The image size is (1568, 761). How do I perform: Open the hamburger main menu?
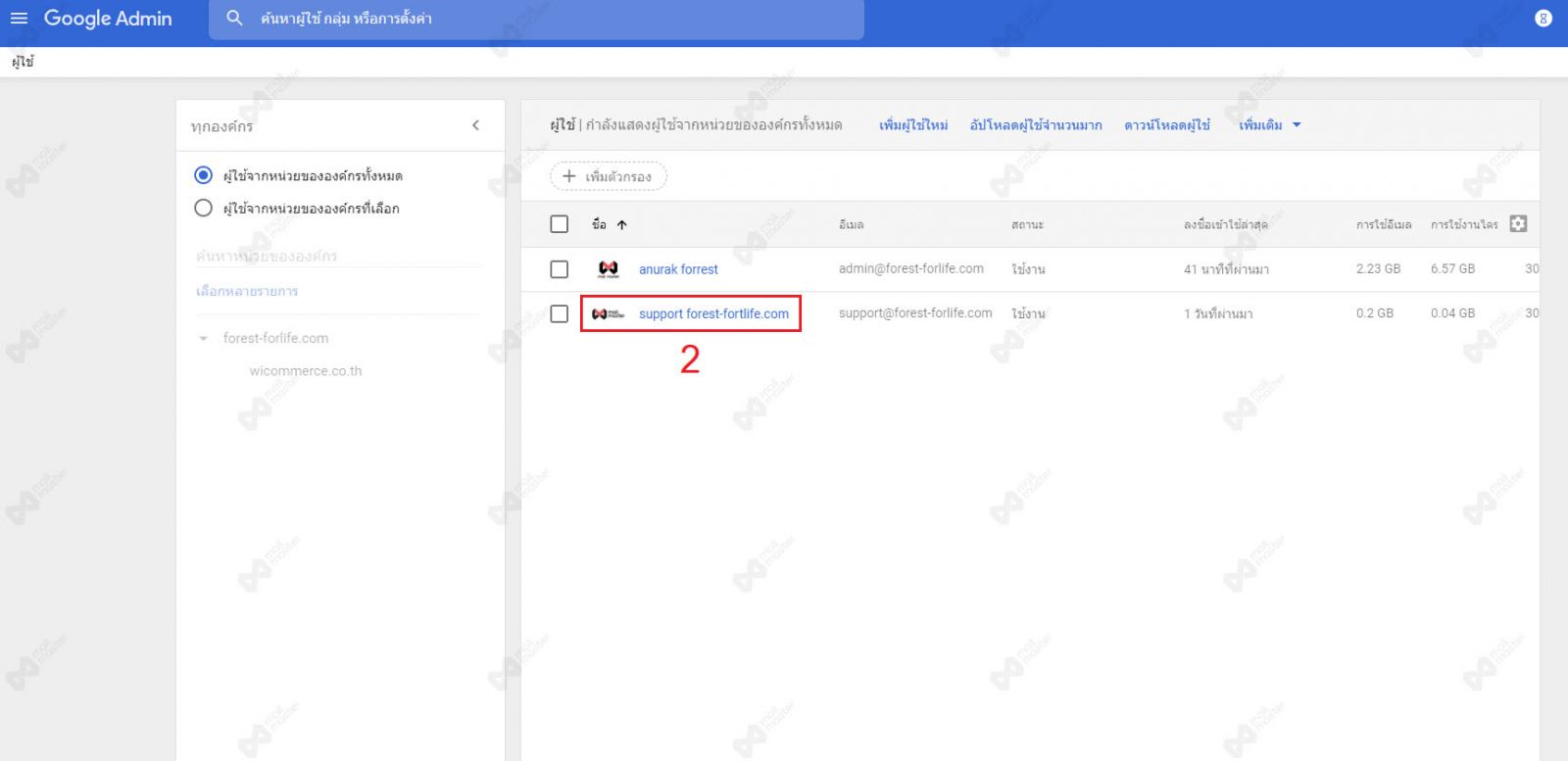click(19, 19)
